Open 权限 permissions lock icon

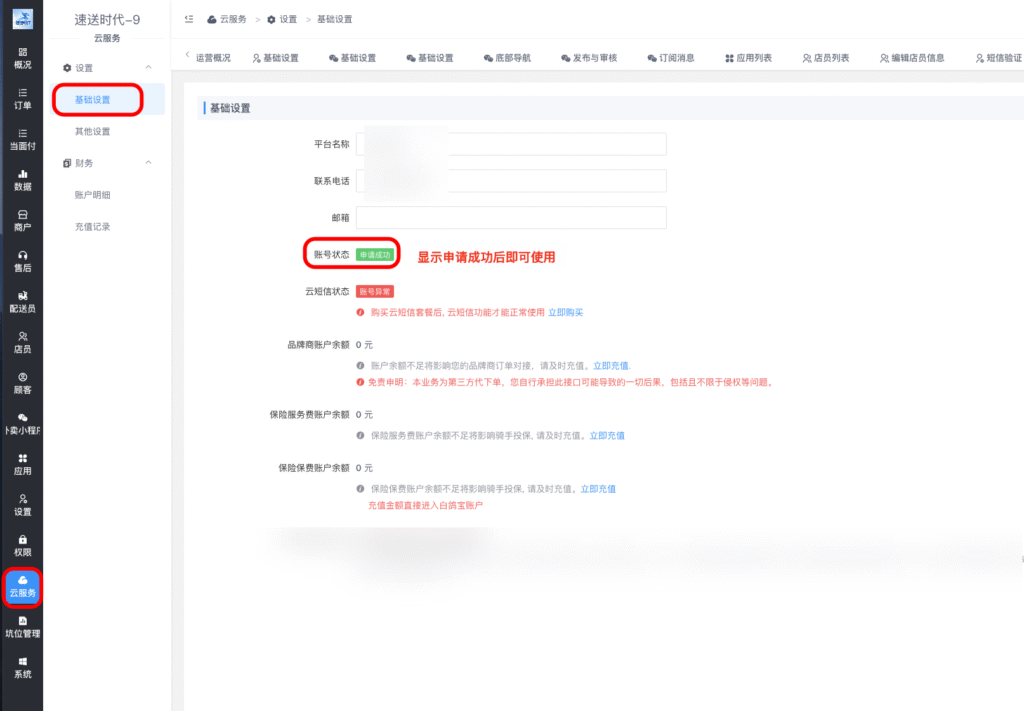(21, 545)
